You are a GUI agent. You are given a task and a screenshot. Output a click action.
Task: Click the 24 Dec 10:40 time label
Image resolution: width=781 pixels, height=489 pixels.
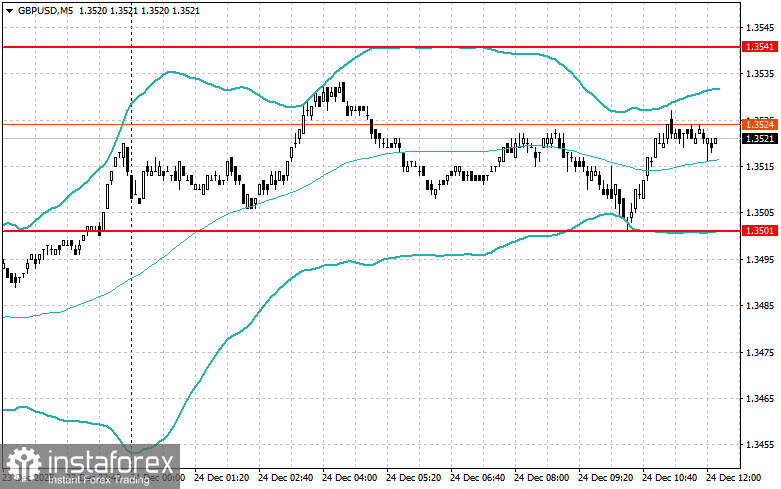pos(669,478)
